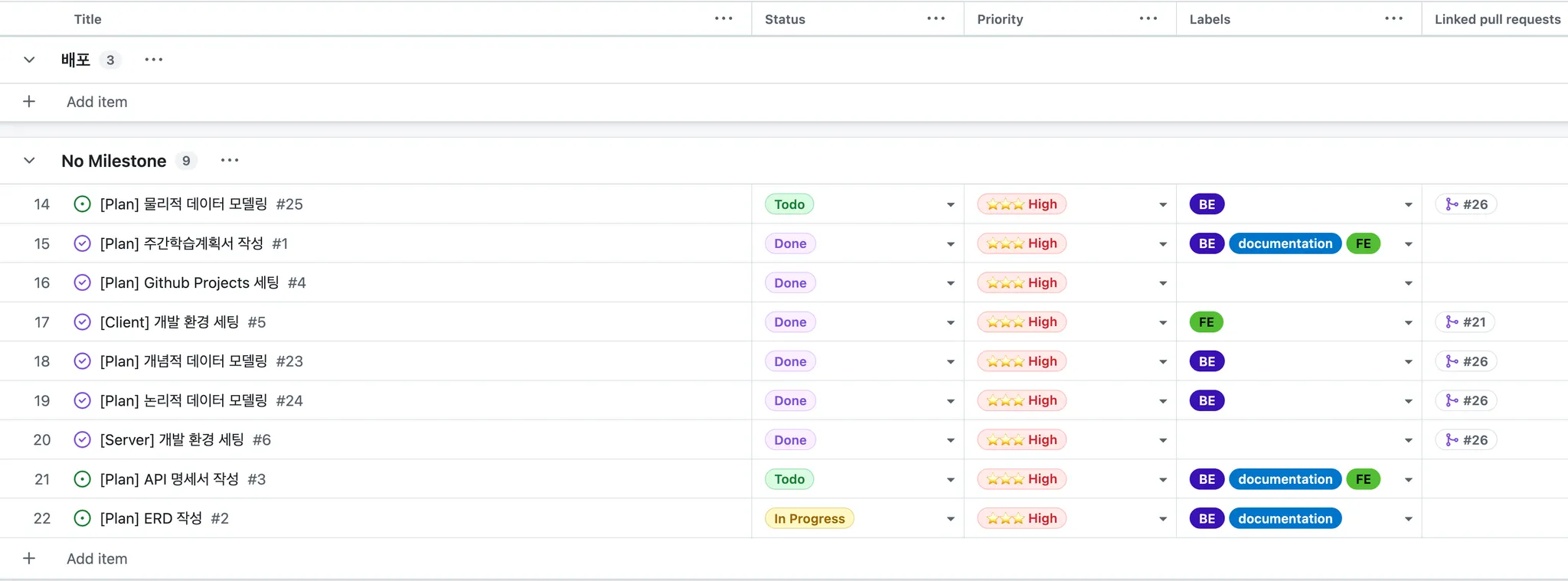The width and height of the screenshot is (1568, 581).
Task: Click the Linked pull requests column header
Action: [1497, 19]
